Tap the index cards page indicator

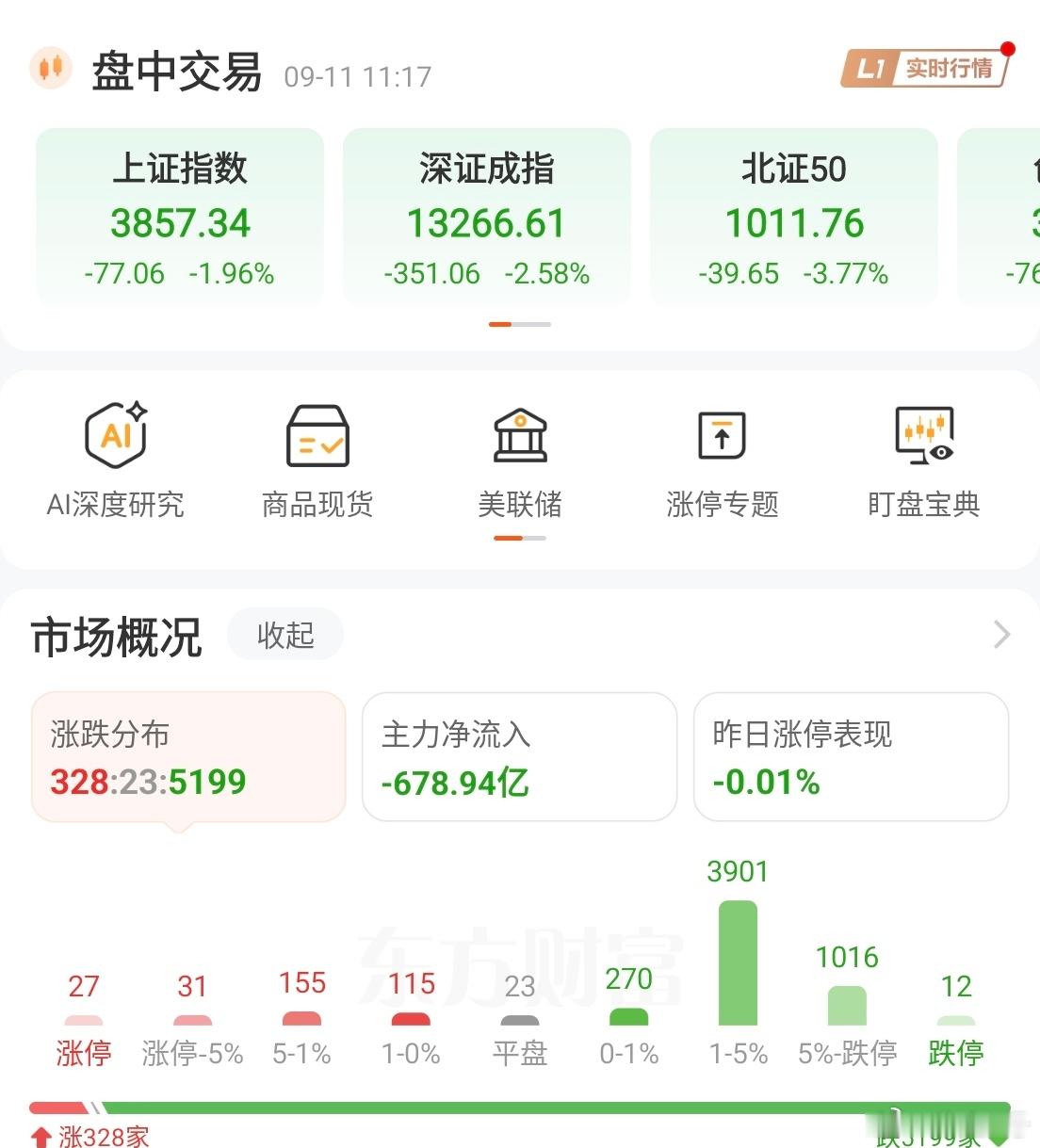click(520, 324)
